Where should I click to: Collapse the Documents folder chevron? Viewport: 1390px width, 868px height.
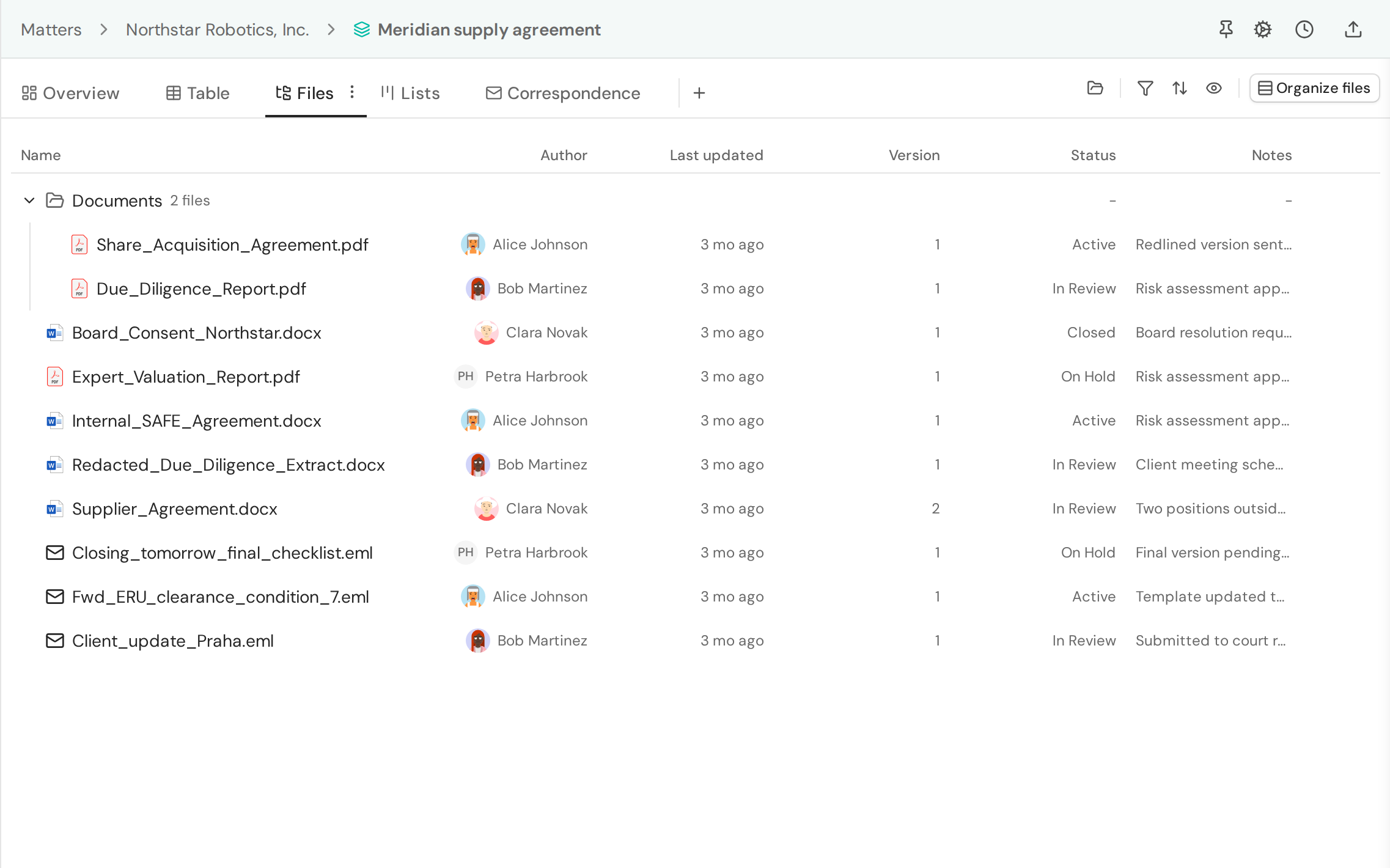(x=29, y=200)
